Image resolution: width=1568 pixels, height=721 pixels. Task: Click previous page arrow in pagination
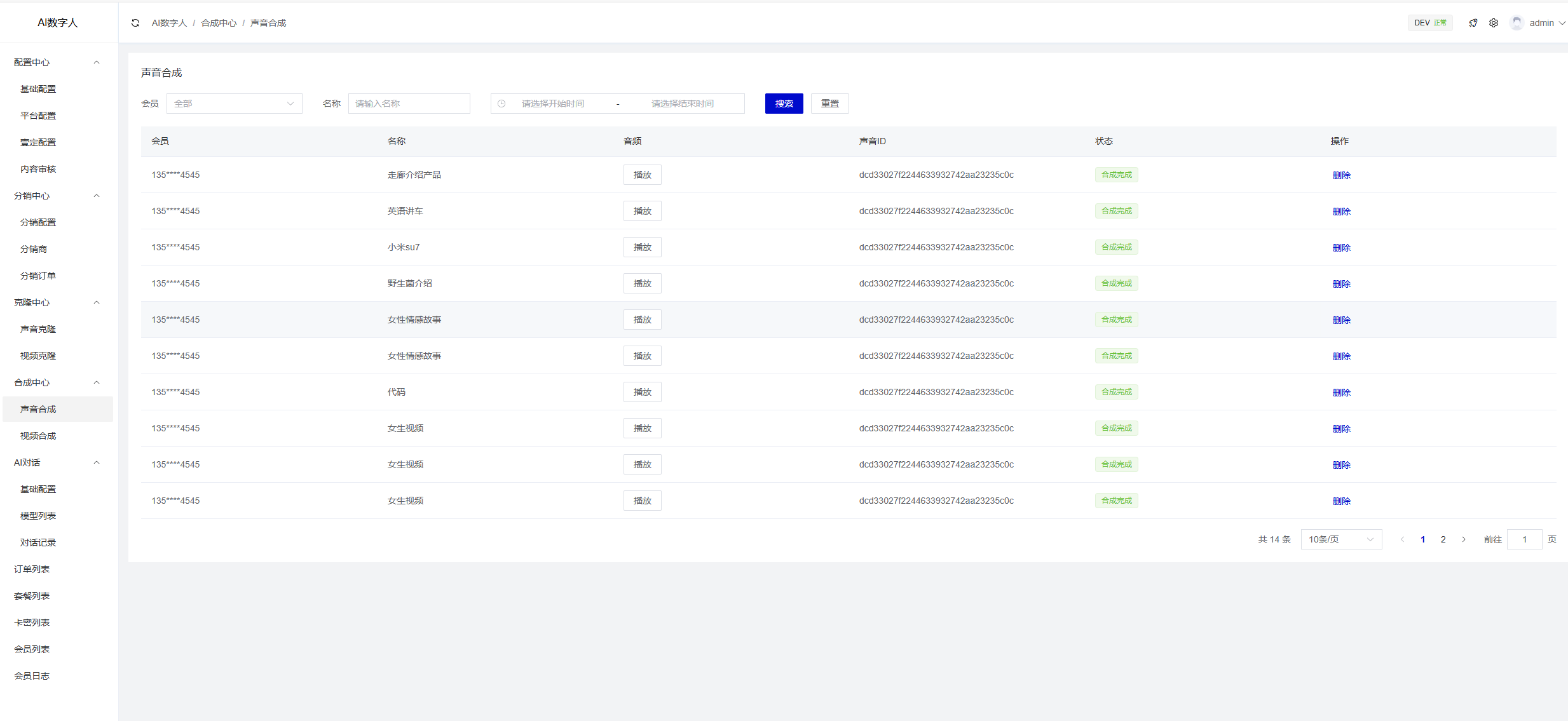[1403, 539]
